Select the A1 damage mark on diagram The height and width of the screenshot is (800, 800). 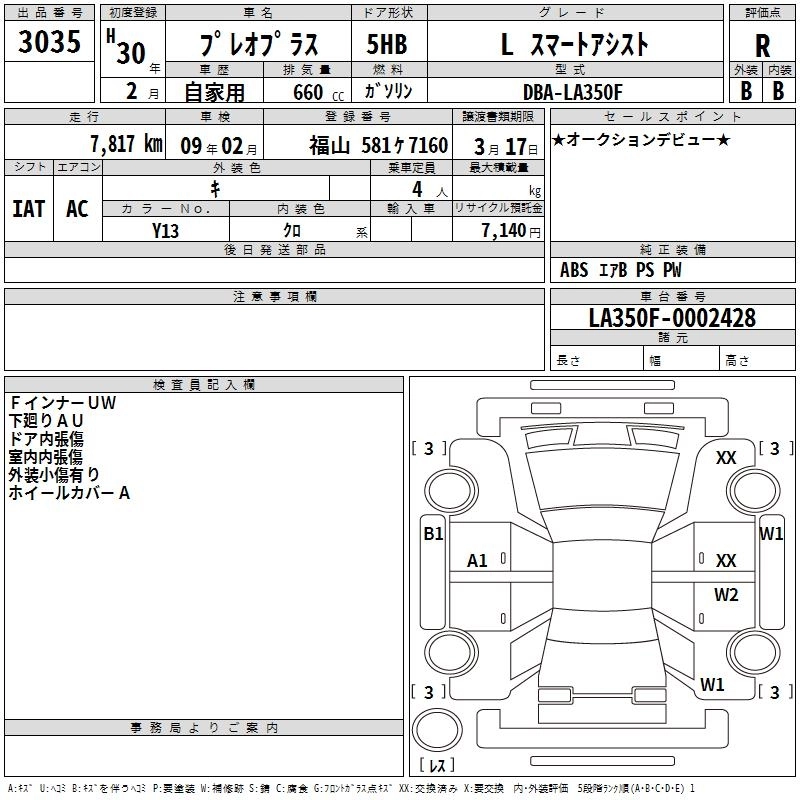(478, 561)
